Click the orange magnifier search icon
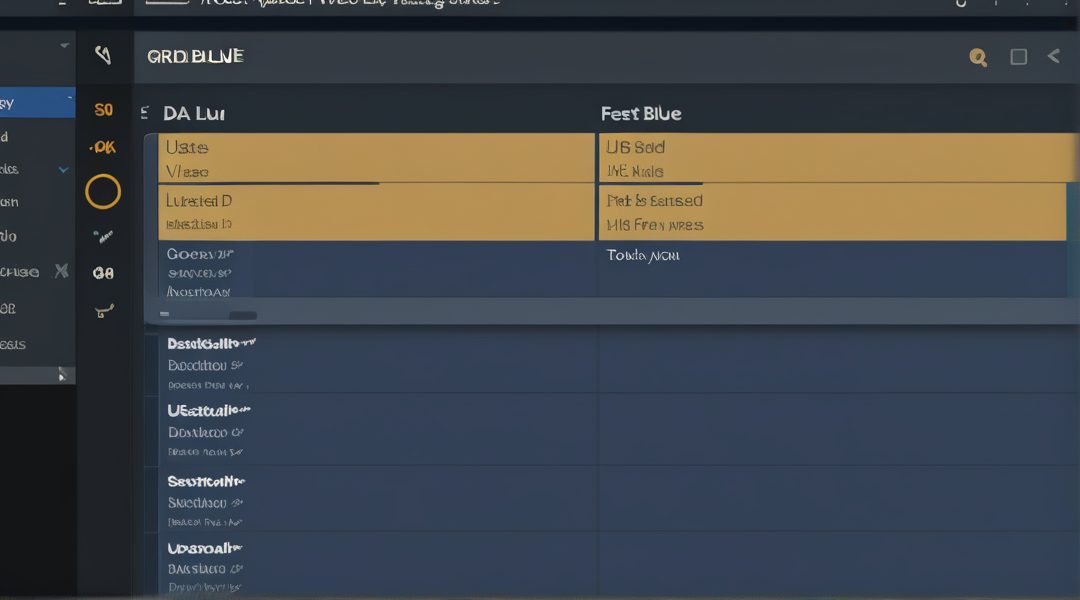Viewport: 1080px width, 600px height. tap(978, 57)
